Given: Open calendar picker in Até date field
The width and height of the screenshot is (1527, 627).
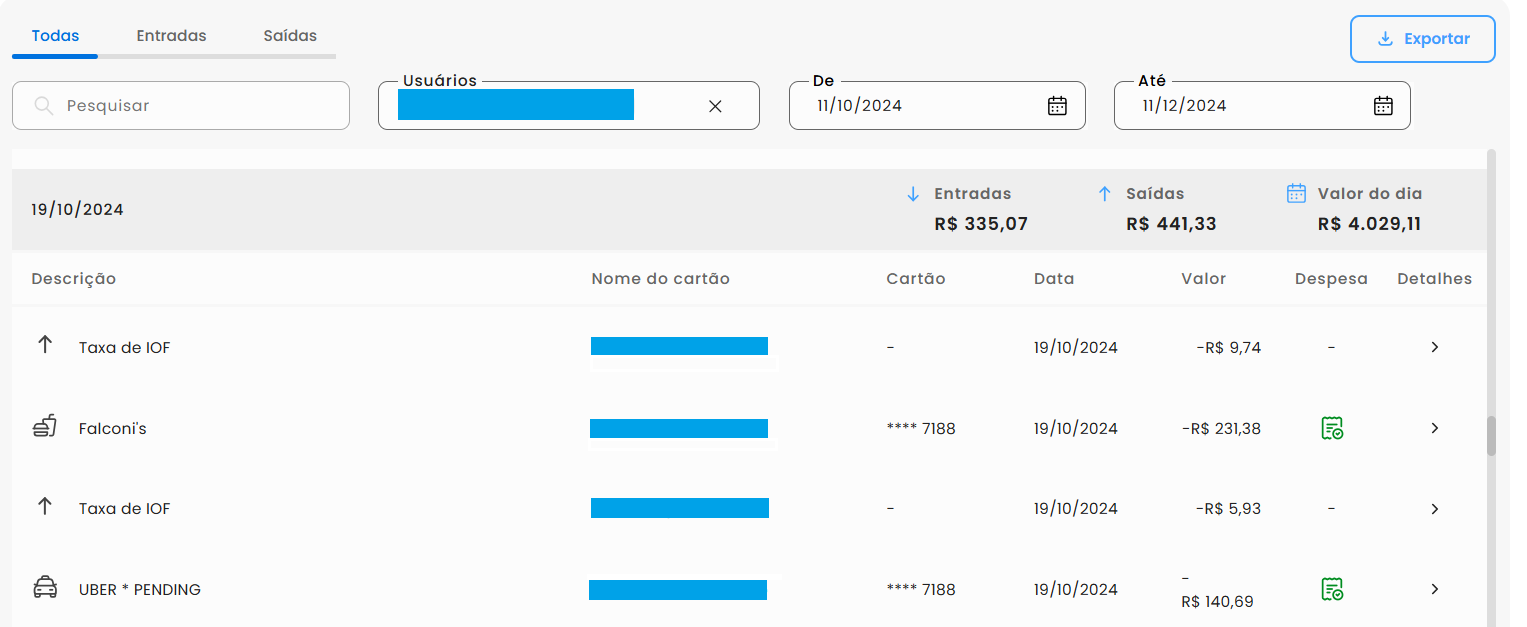Looking at the screenshot, I should (x=1383, y=106).
